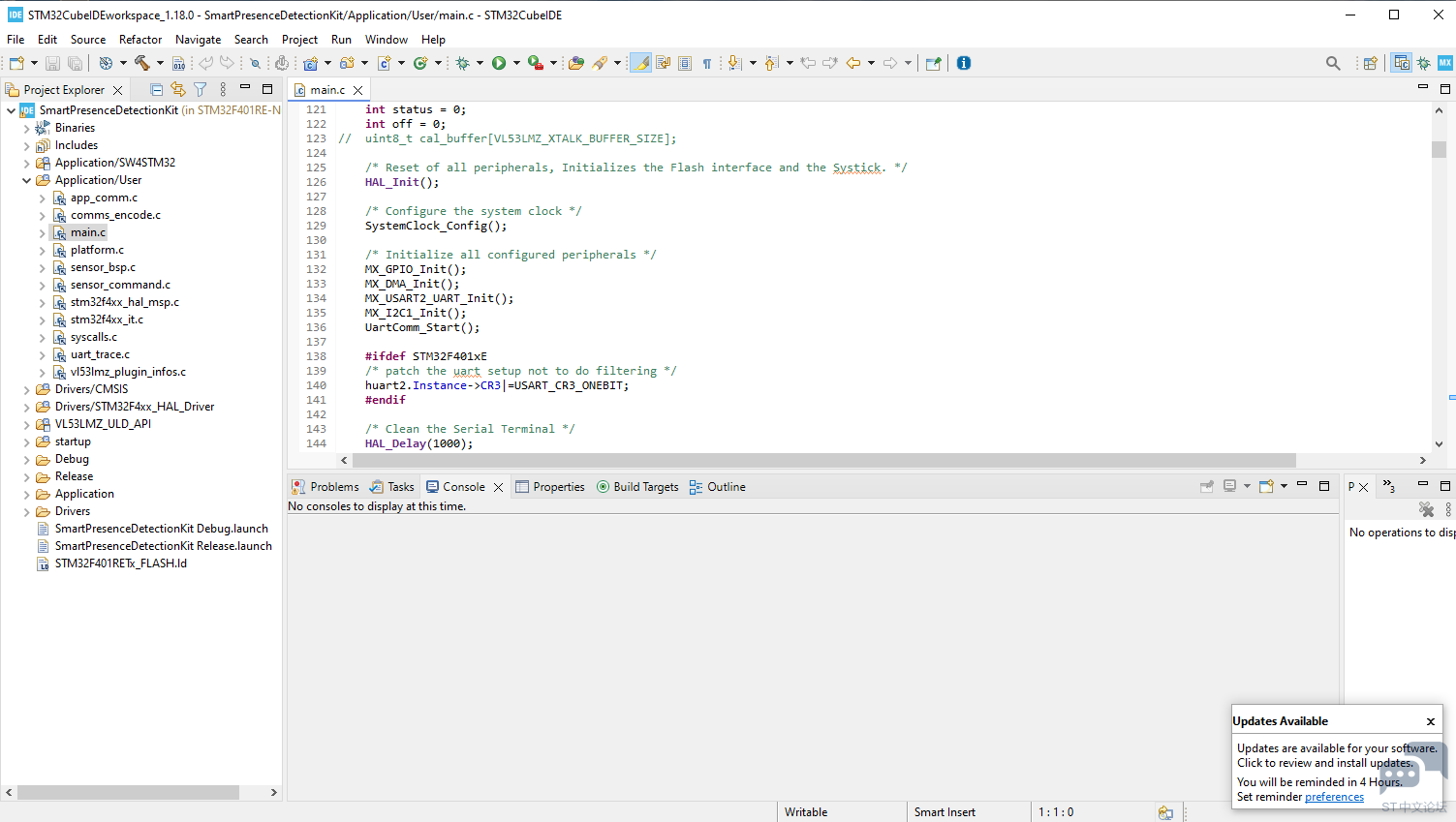Select sensor_command.c in the project tree
The height and width of the screenshot is (822, 1456).
(120, 285)
